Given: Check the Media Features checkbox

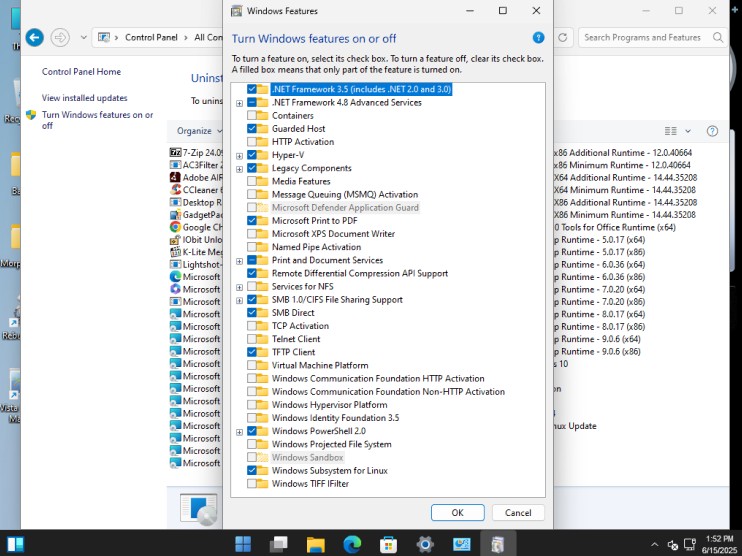Looking at the screenshot, I should point(252,181).
